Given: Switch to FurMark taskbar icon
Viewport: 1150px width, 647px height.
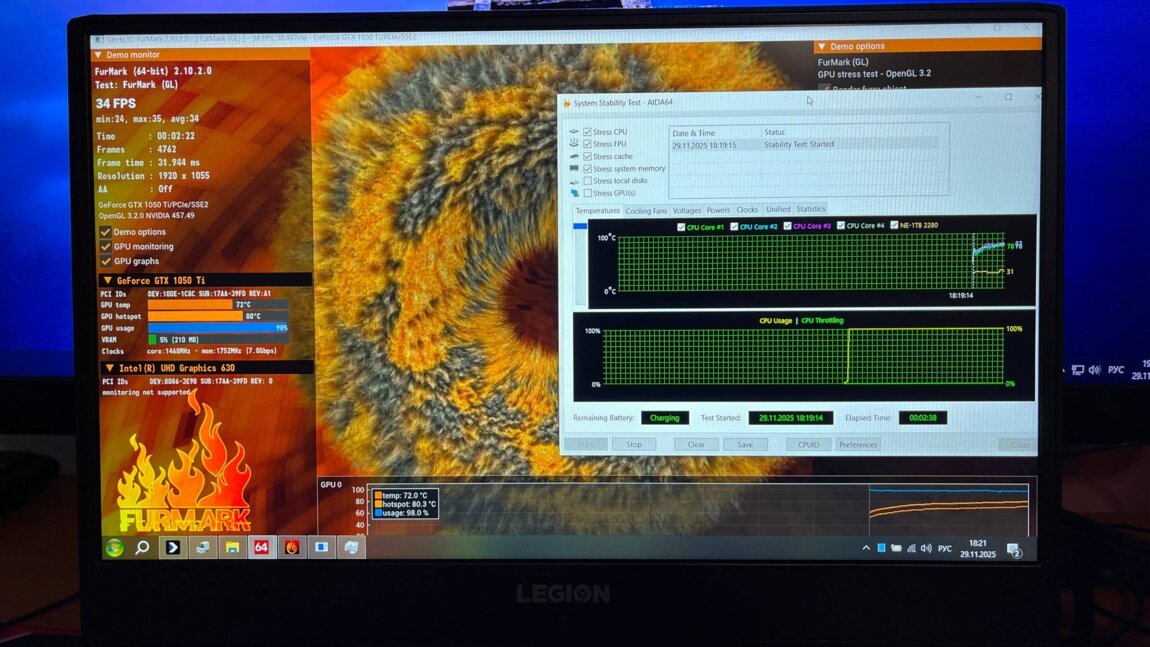Looking at the screenshot, I should [x=291, y=547].
